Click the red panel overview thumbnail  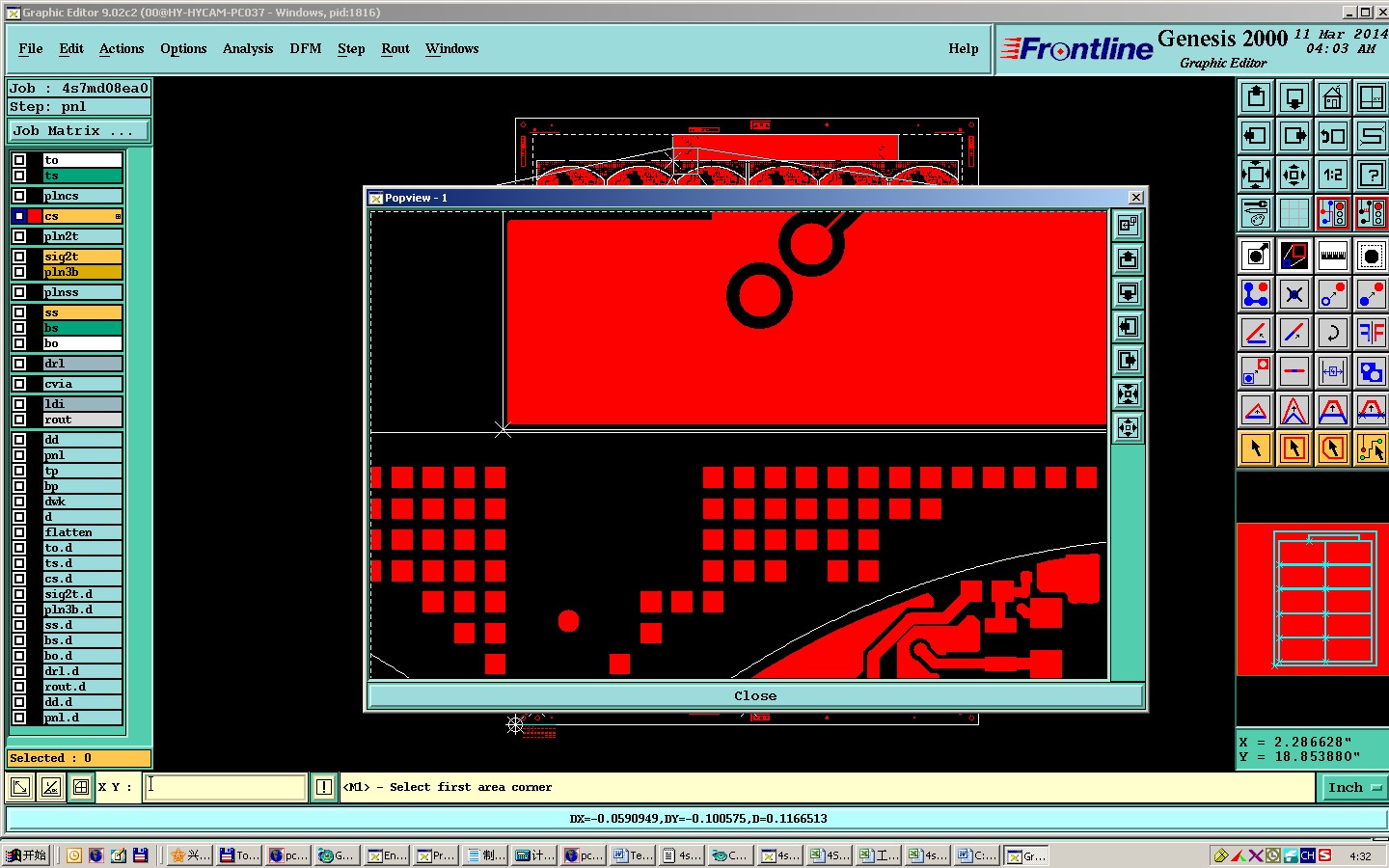click(1312, 599)
